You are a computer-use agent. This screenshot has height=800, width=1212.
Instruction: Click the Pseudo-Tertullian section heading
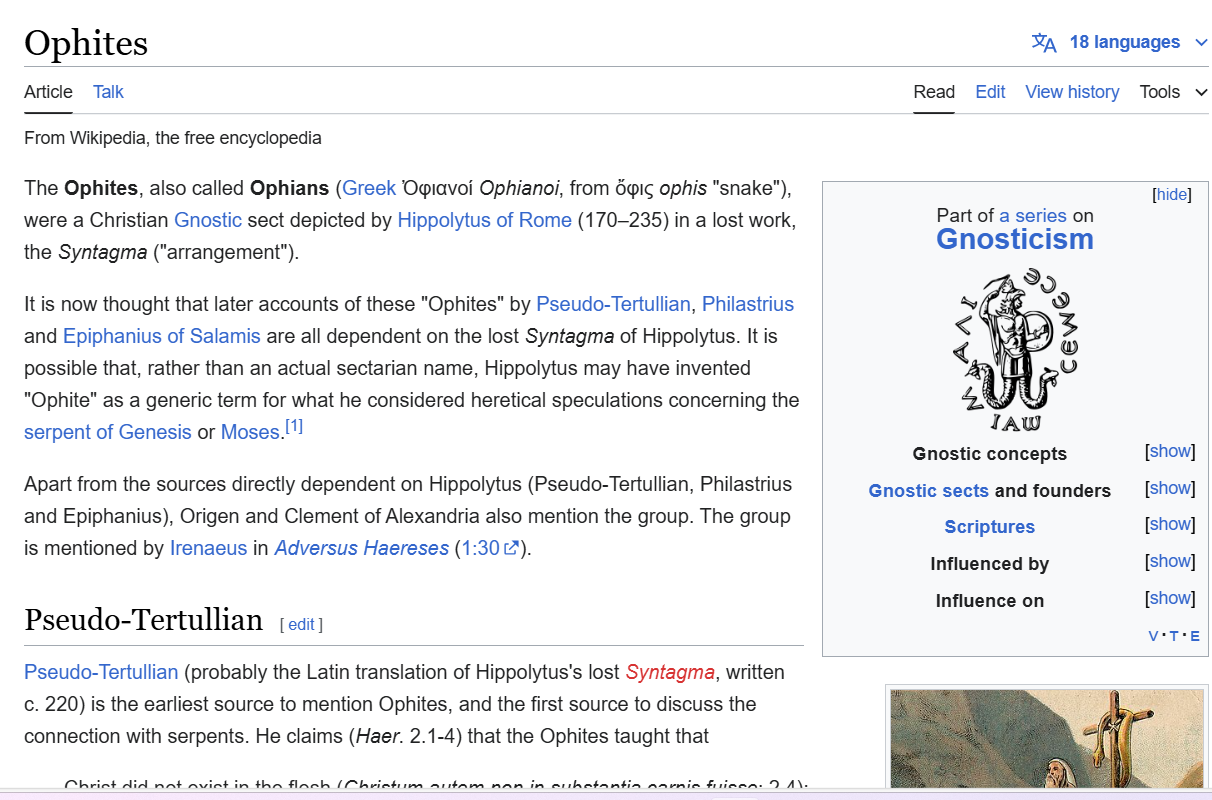point(143,620)
